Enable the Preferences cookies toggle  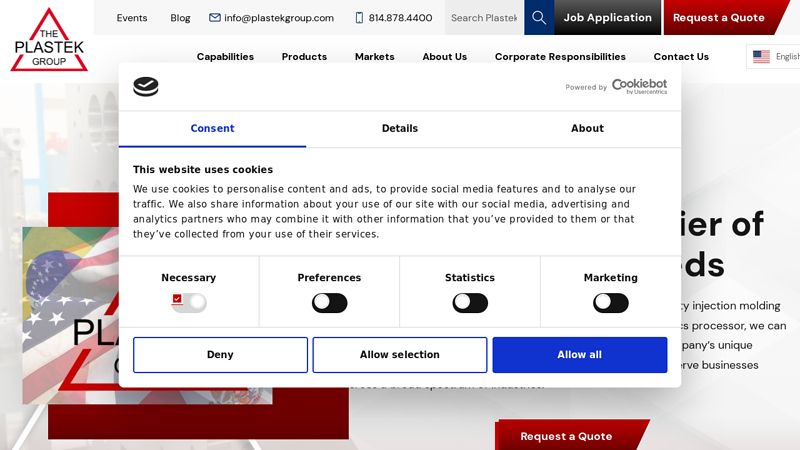pos(330,303)
